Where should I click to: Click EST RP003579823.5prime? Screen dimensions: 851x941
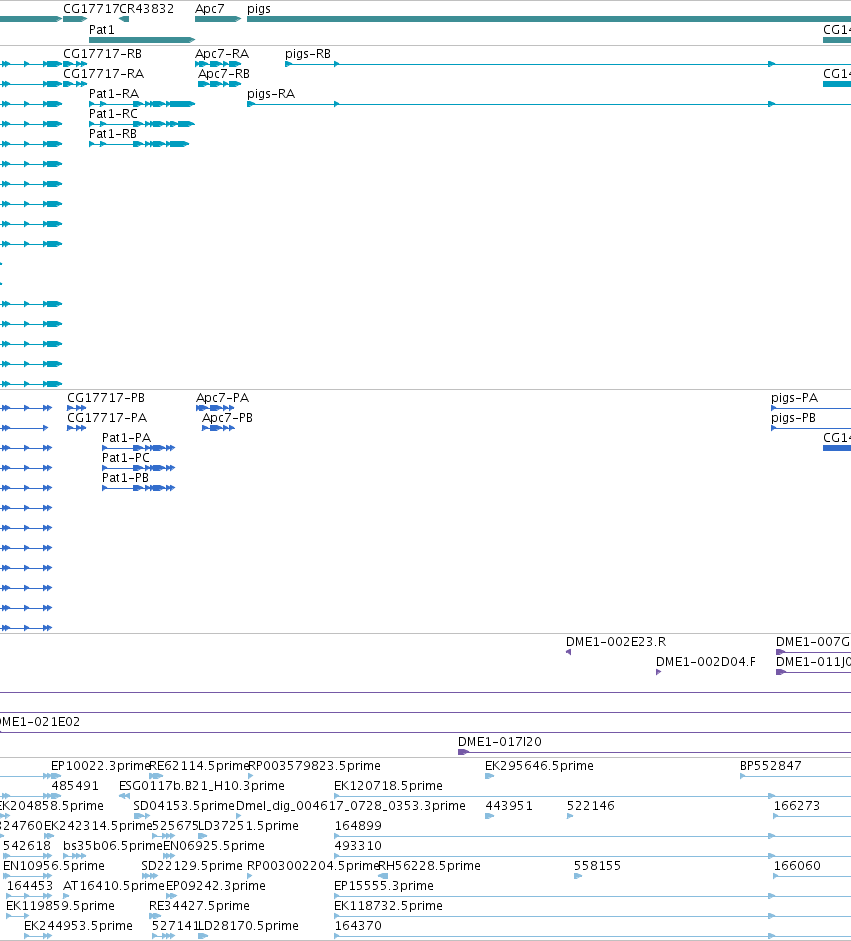pos(314,766)
